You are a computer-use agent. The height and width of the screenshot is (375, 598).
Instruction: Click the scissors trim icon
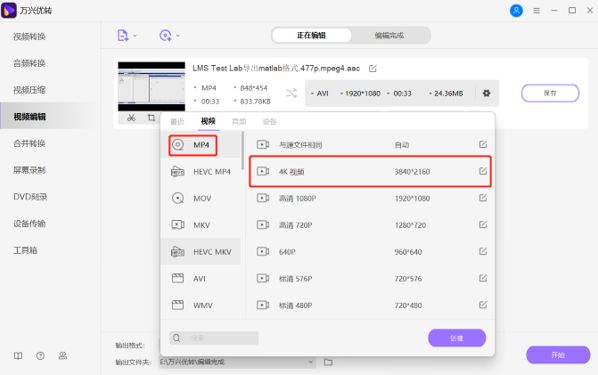coord(131,118)
